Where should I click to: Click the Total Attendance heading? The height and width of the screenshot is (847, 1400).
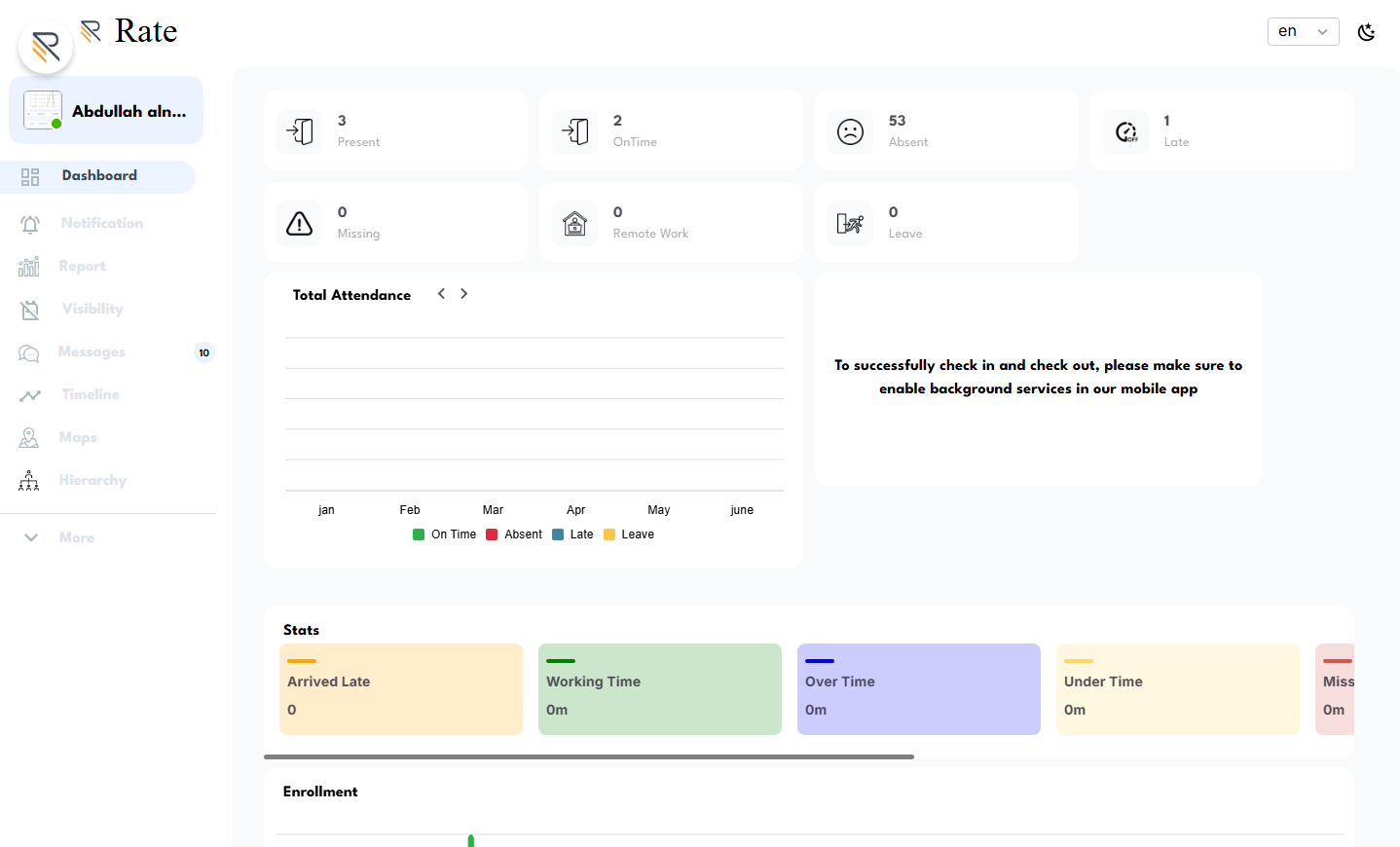(x=351, y=295)
